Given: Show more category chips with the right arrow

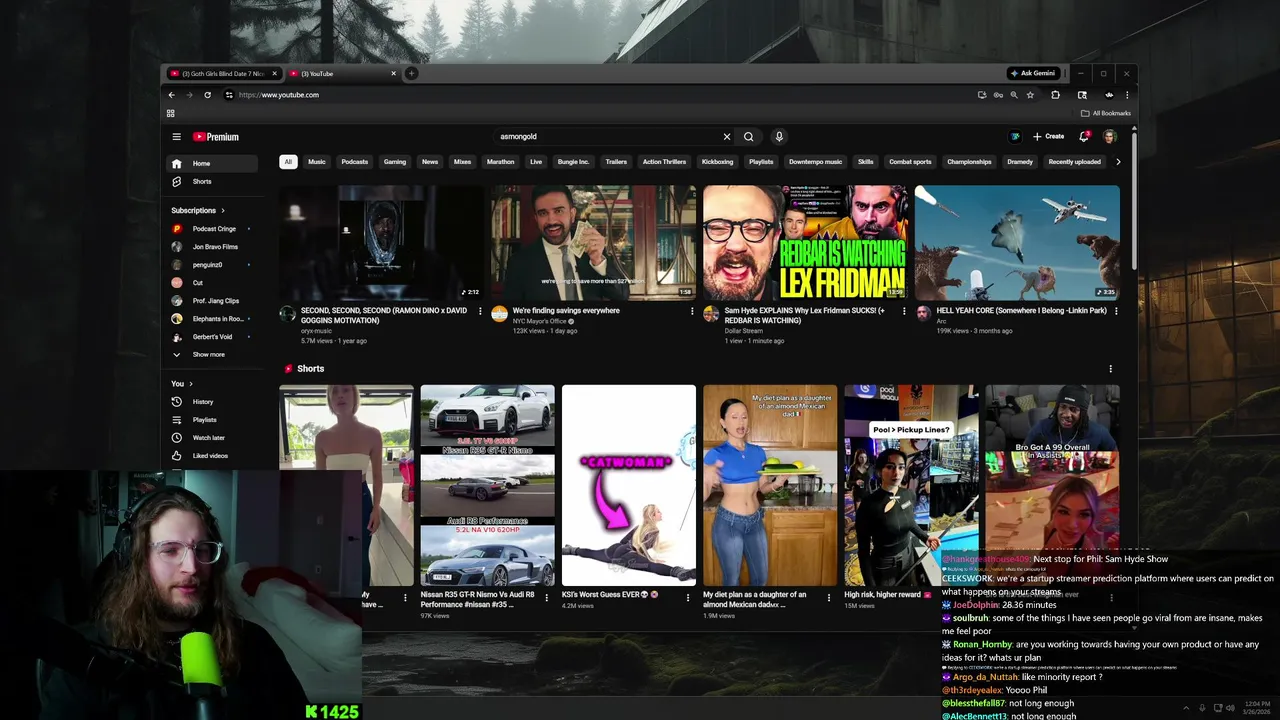Looking at the screenshot, I should pos(1118,162).
